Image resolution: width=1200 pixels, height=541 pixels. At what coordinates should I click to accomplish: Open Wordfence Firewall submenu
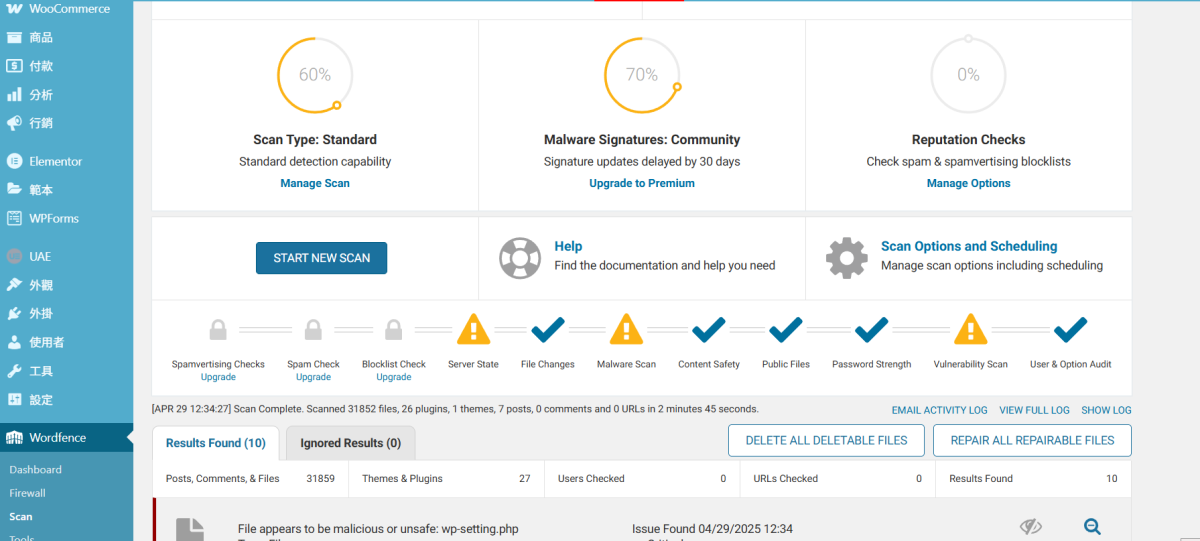coord(28,493)
